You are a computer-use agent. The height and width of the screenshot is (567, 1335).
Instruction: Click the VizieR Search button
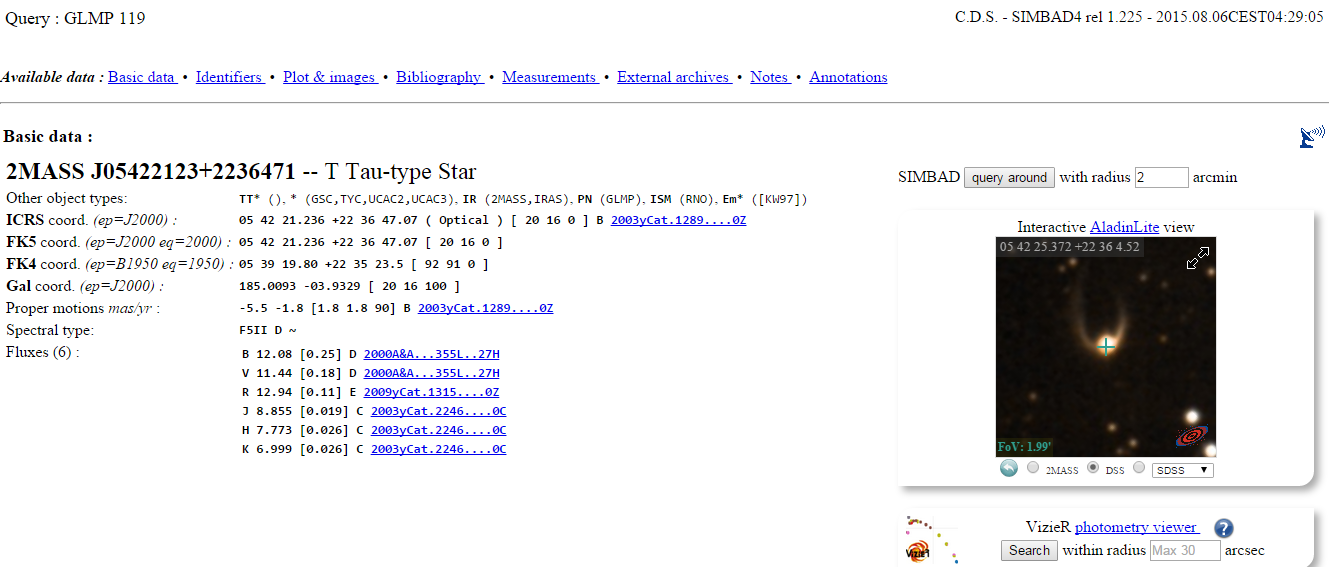point(1029,550)
